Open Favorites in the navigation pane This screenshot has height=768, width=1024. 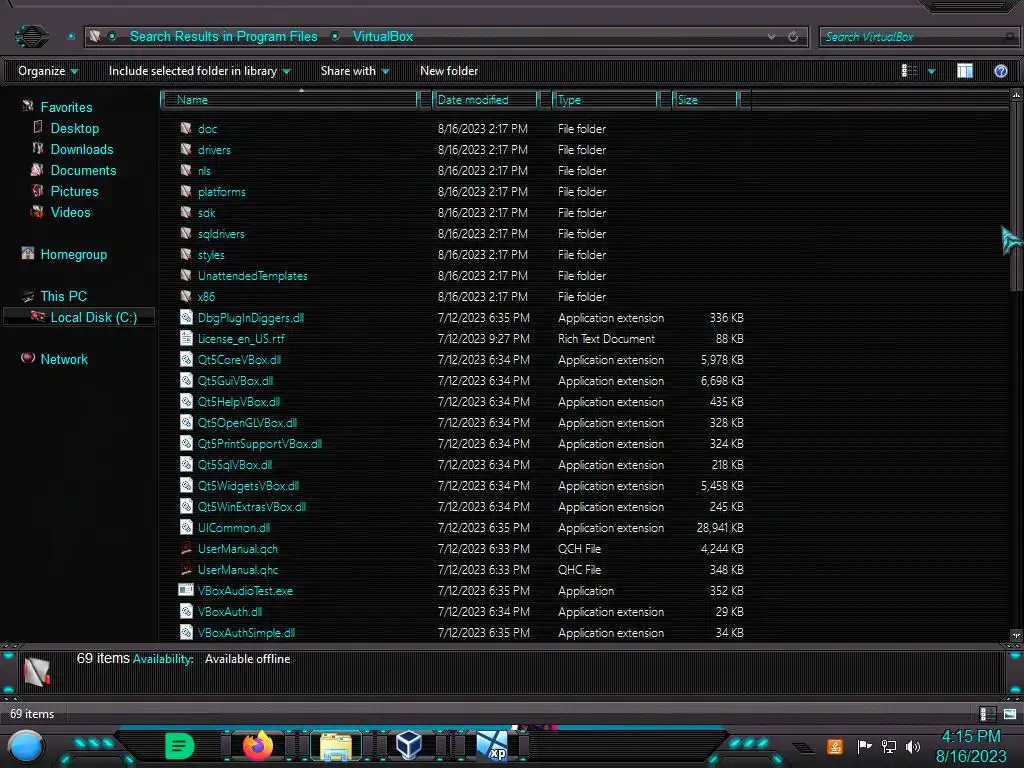[66, 107]
